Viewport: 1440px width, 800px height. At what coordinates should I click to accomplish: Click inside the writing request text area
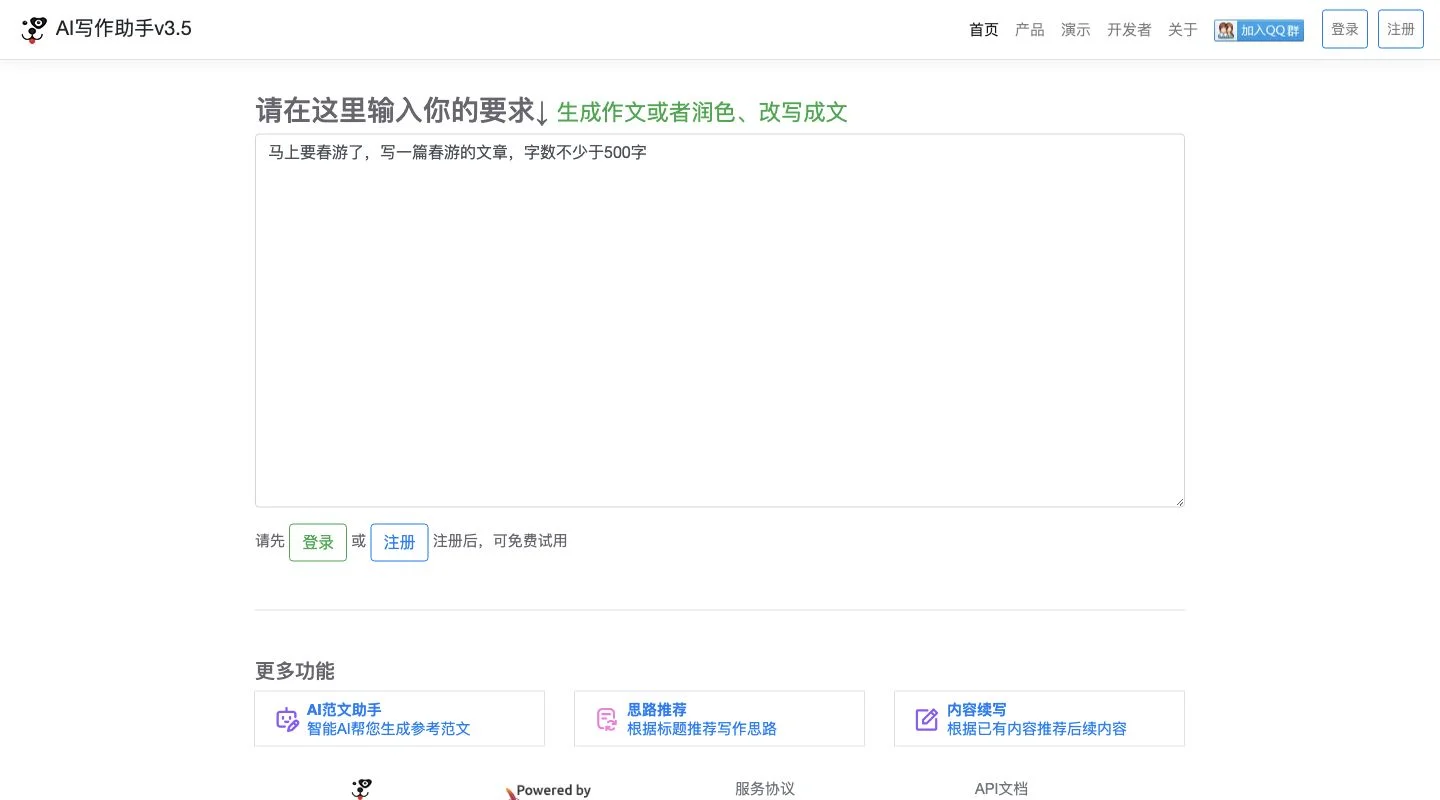[719, 320]
